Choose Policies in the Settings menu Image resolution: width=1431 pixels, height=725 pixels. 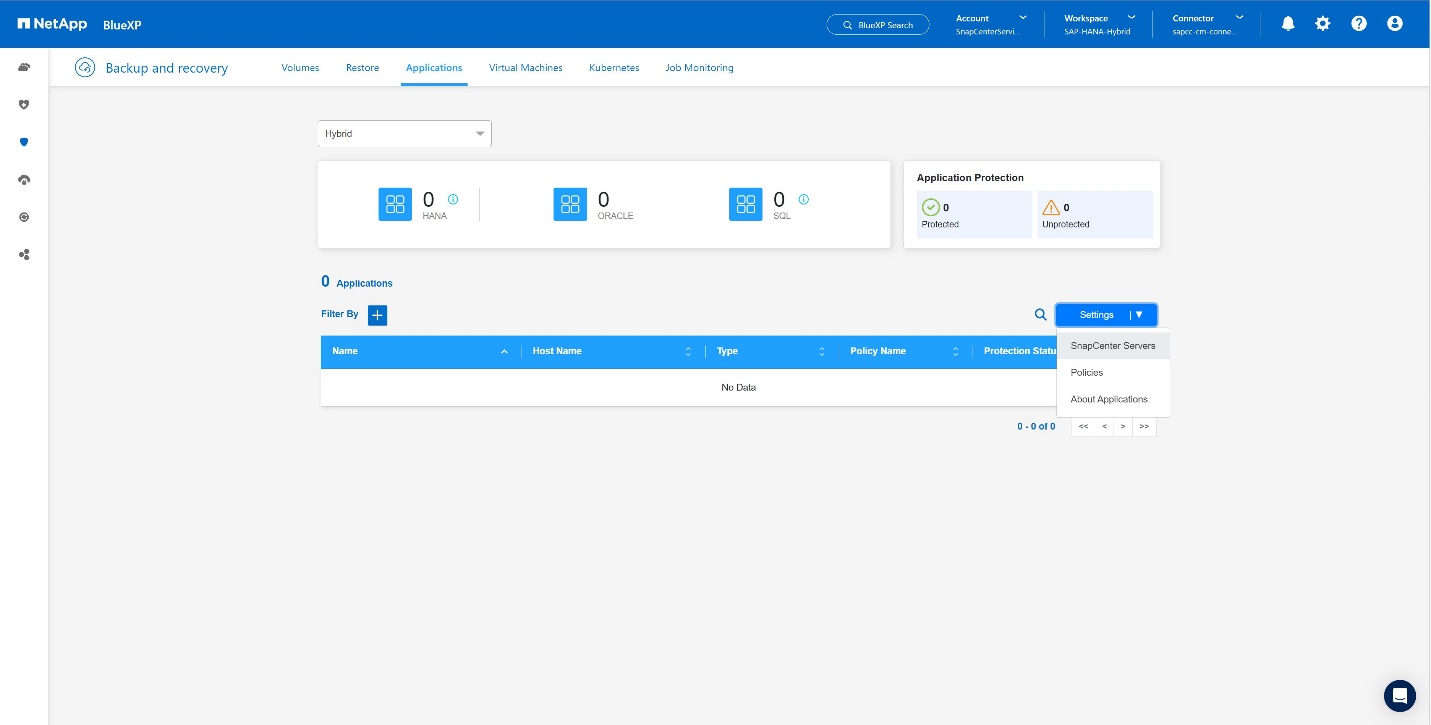pos(1087,373)
